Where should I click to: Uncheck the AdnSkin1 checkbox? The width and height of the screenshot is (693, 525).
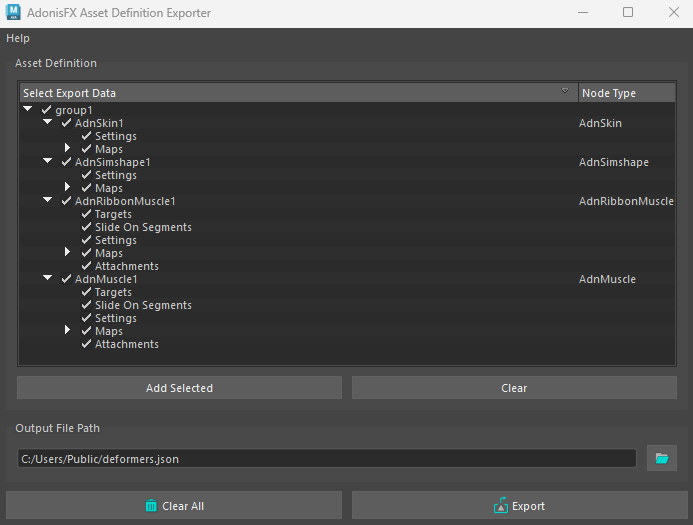66,123
